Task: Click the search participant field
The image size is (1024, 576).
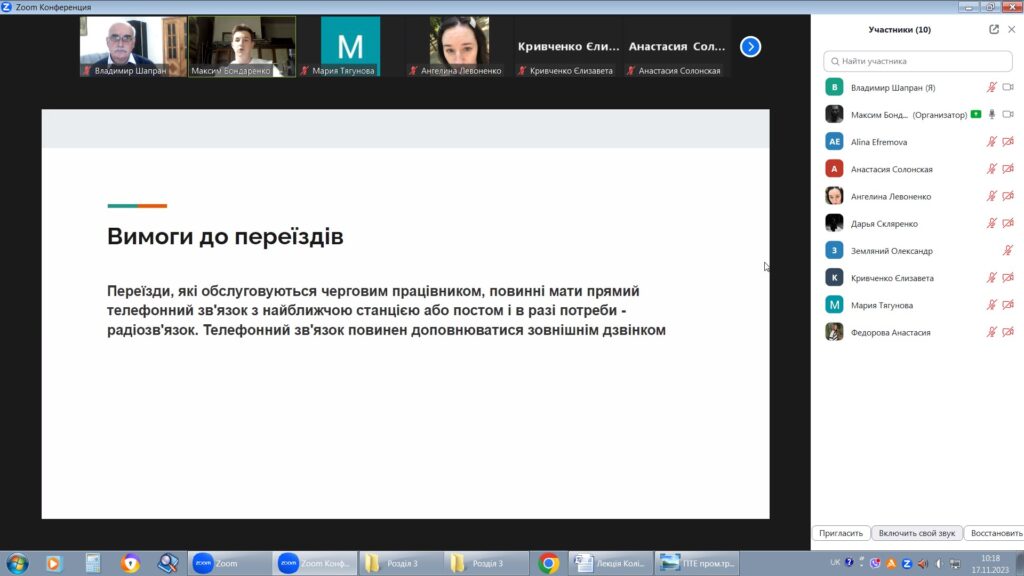Action: 918,61
